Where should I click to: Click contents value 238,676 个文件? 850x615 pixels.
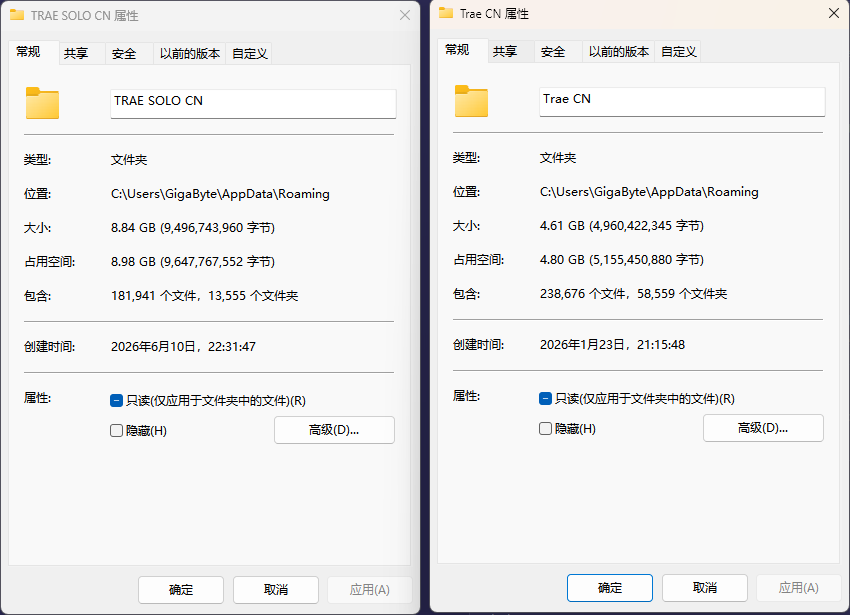pyautogui.click(x=633, y=293)
